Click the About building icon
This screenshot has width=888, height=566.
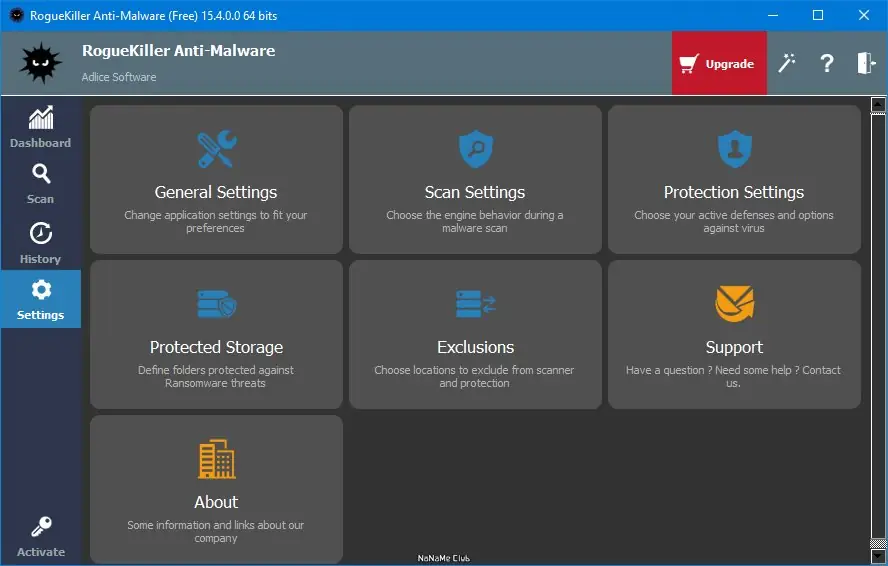[216, 459]
